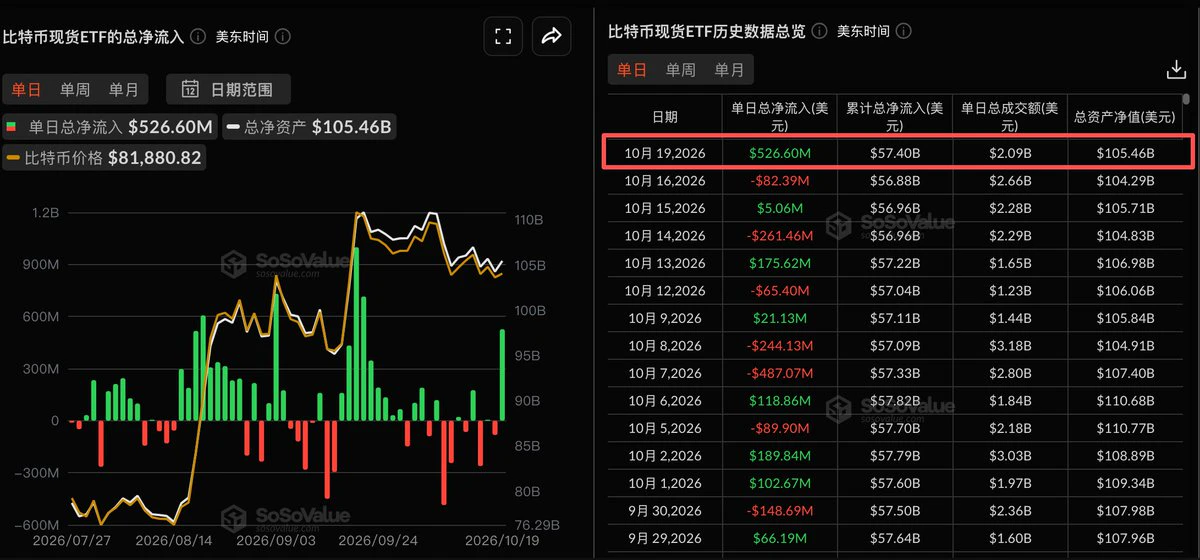Click the $175.62M inflow cell

click(x=780, y=263)
